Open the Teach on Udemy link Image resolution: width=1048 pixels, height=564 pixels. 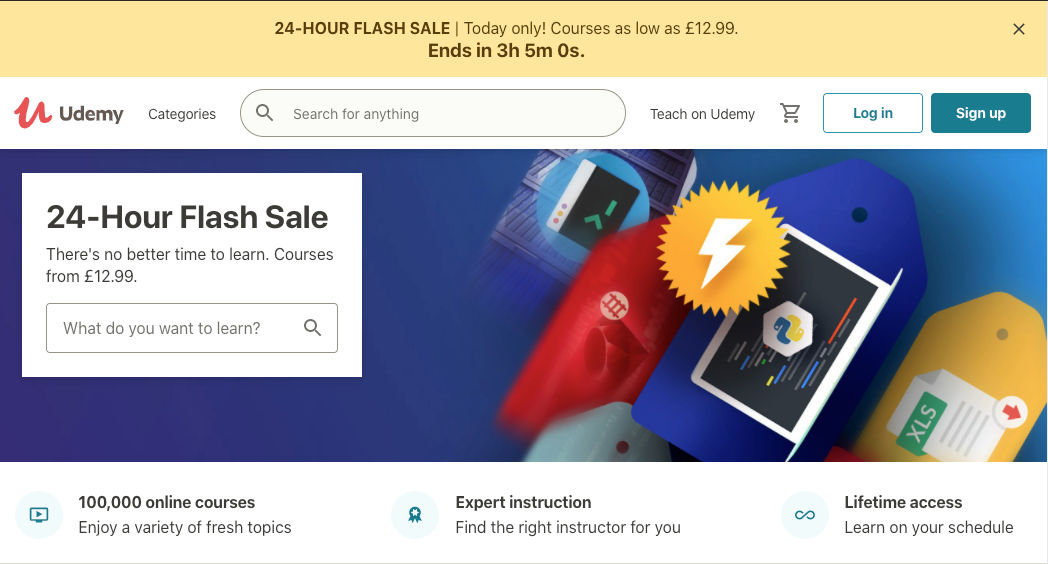(702, 114)
